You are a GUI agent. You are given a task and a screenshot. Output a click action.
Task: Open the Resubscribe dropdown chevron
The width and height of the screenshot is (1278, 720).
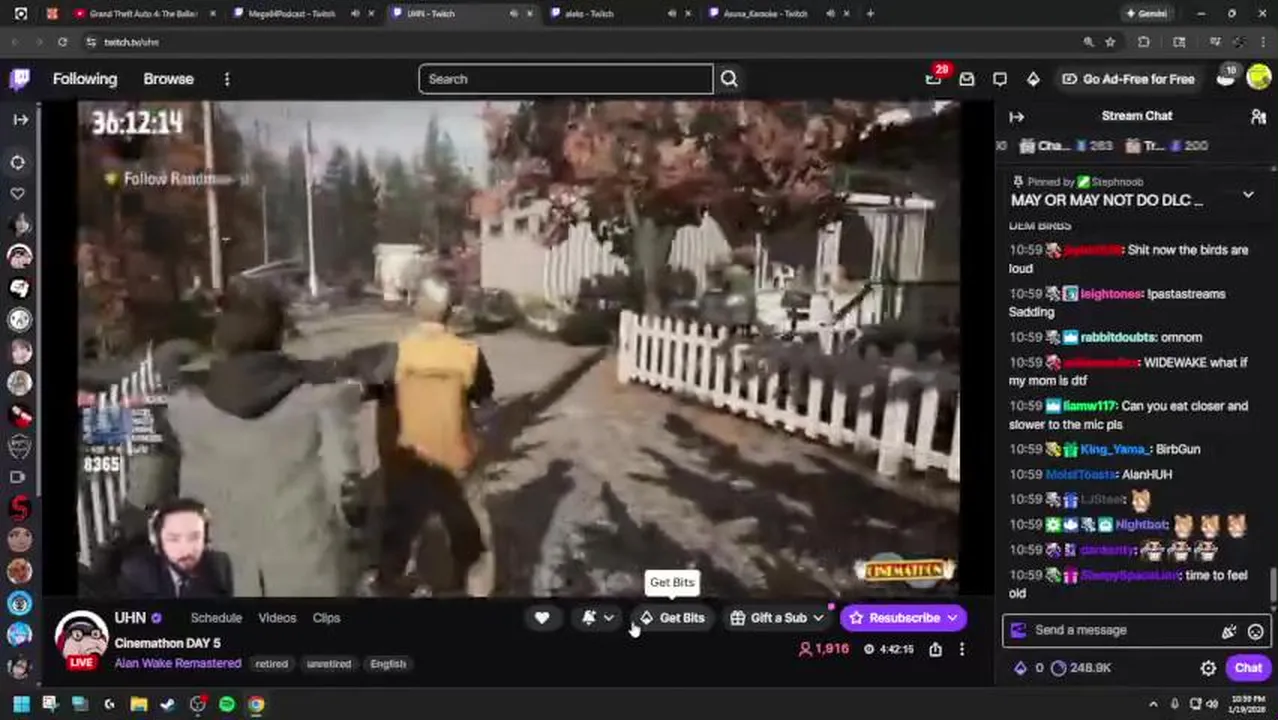[952, 618]
